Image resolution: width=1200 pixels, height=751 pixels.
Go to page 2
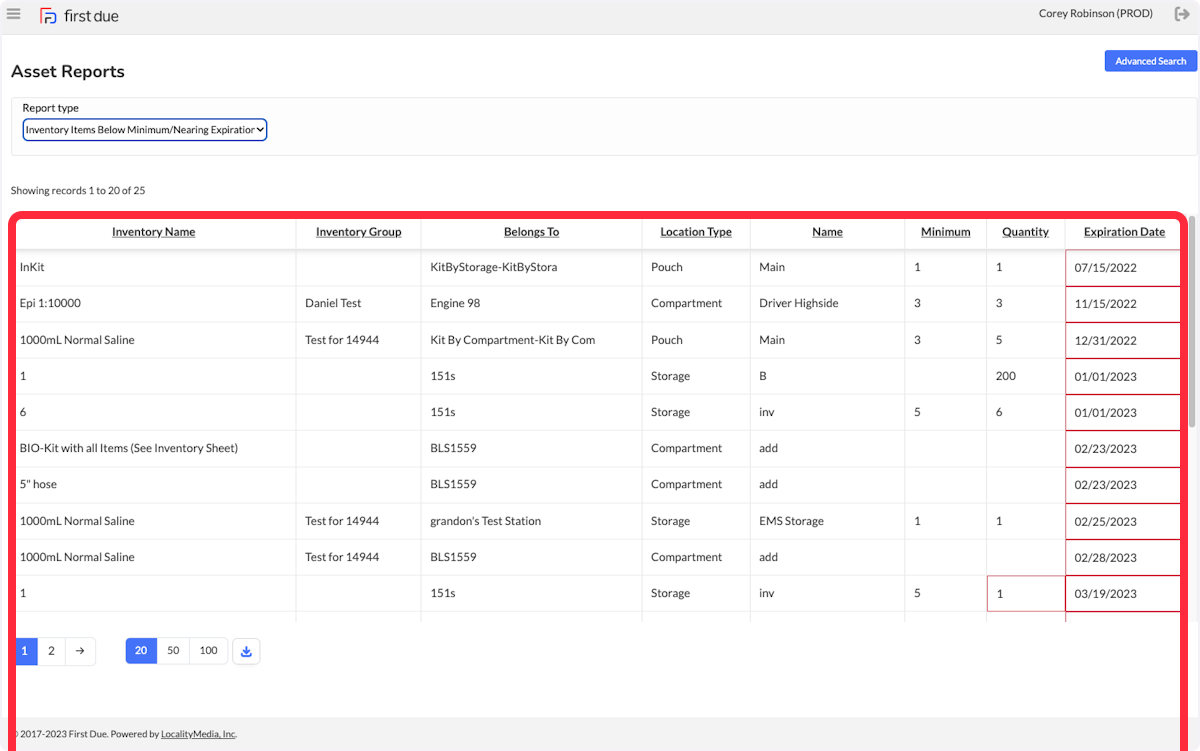[51, 651]
